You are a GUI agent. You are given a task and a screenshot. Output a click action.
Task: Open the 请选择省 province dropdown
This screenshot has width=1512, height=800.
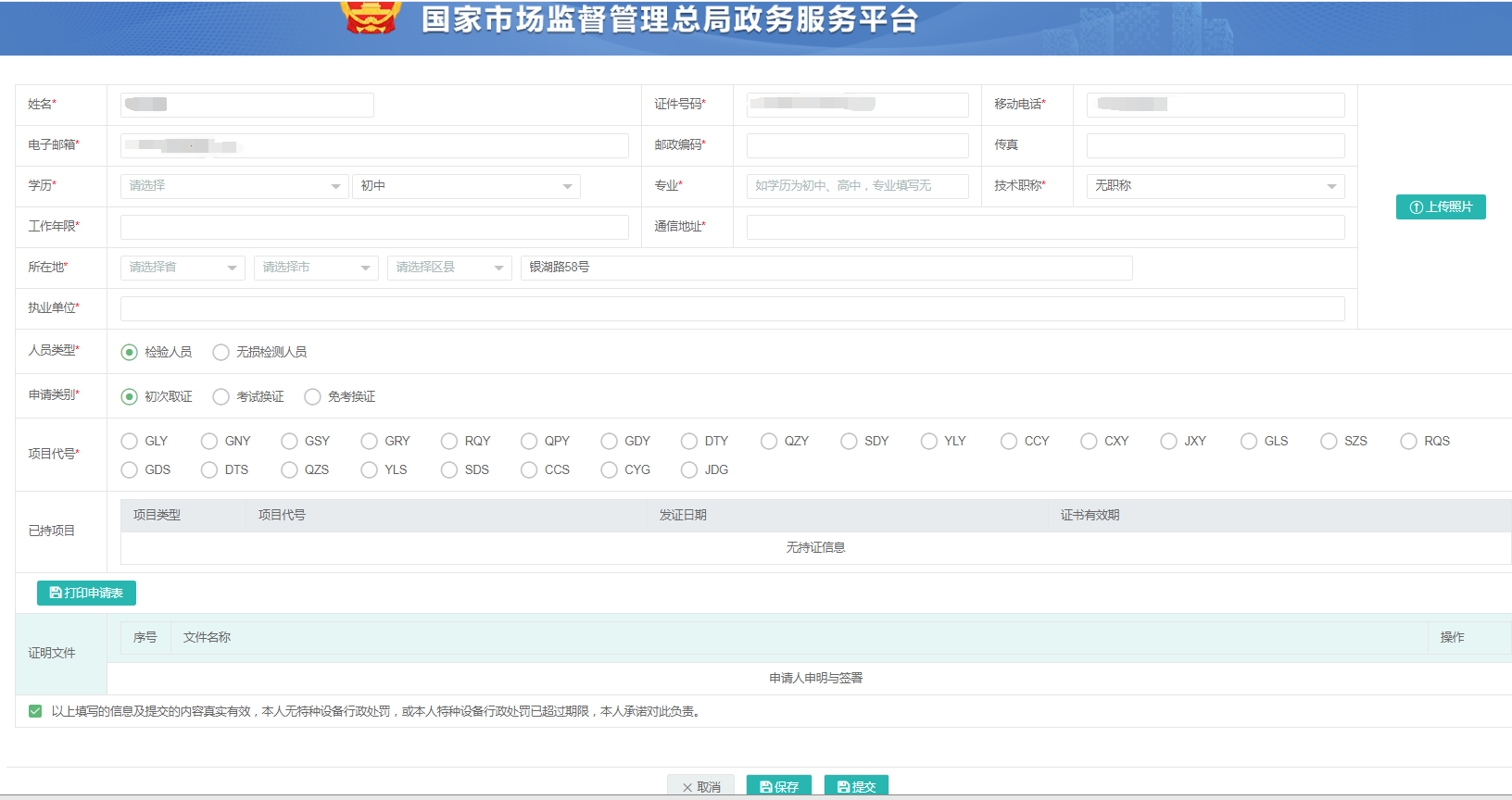point(183,268)
